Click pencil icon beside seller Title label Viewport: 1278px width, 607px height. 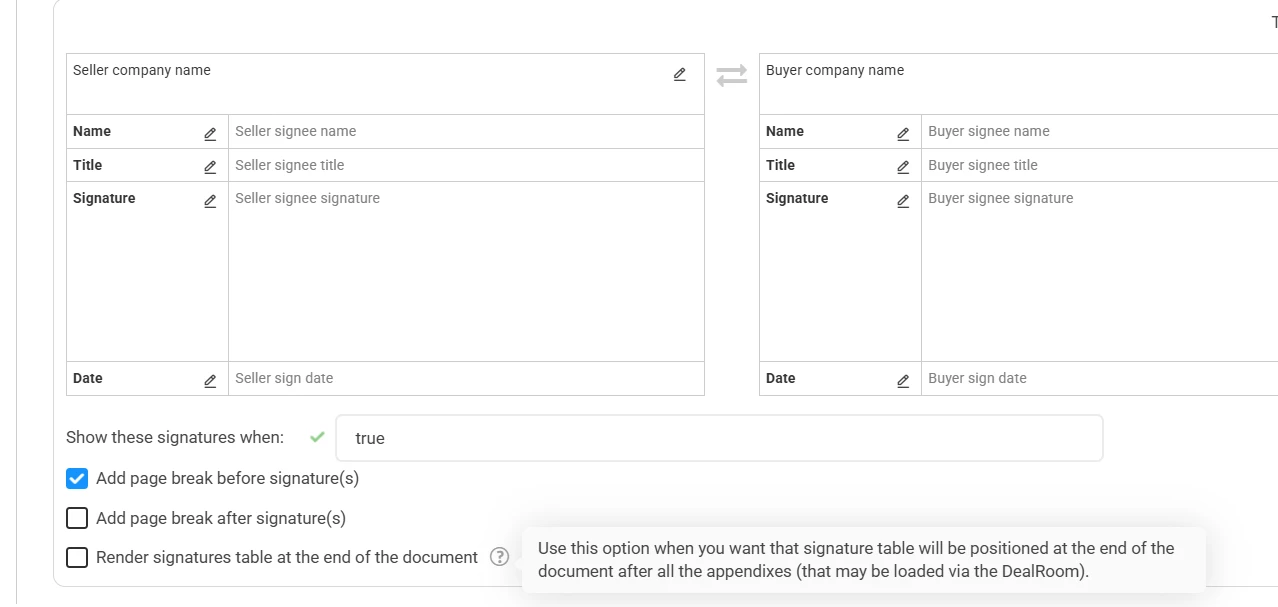[x=210, y=167]
